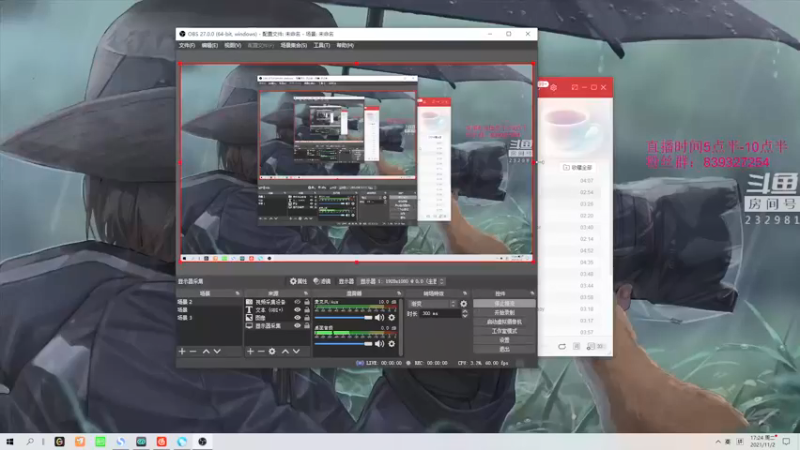The width and height of the screenshot is (800, 450).
Task: Open the 编辑(E) menu
Action: coord(210,45)
